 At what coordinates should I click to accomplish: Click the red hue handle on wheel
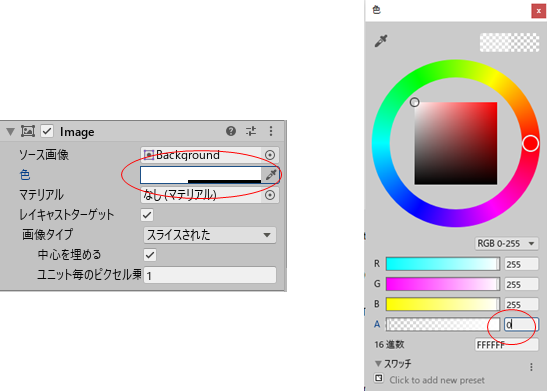coord(530,143)
